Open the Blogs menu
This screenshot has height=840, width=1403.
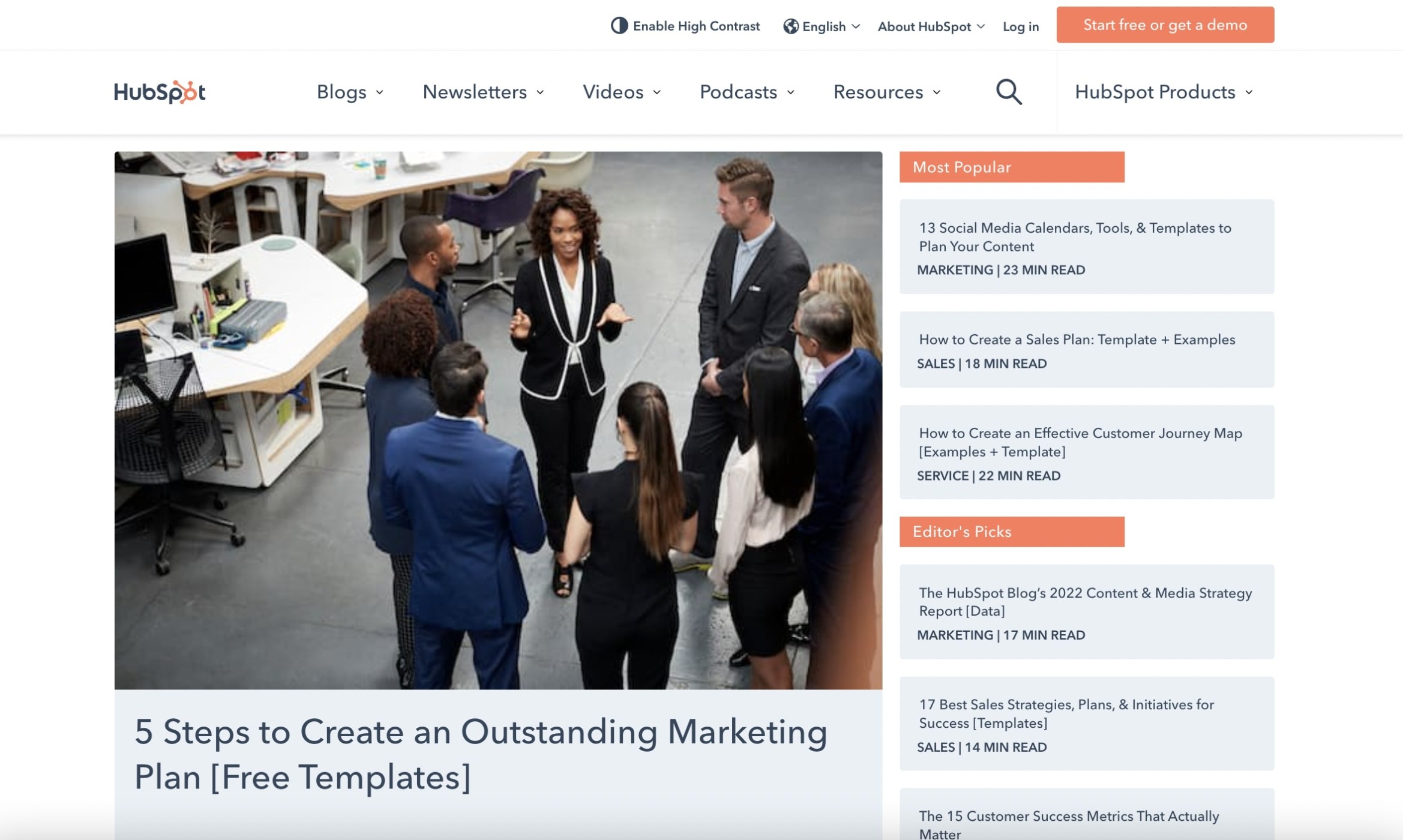click(350, 92)
